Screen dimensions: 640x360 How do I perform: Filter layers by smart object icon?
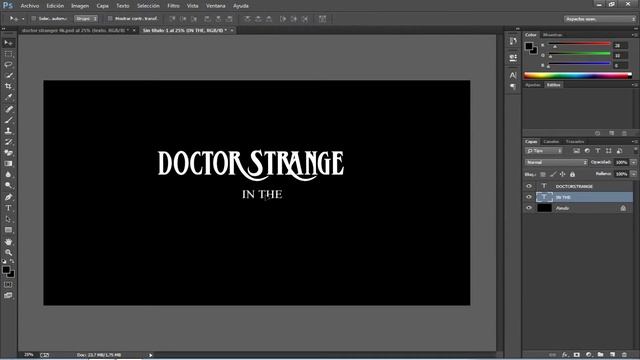619,151
